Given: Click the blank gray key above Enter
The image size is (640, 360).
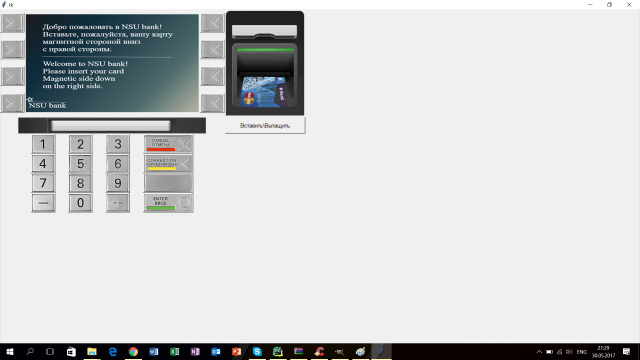Looking at the screenshot, I should [x=168, y=183].
